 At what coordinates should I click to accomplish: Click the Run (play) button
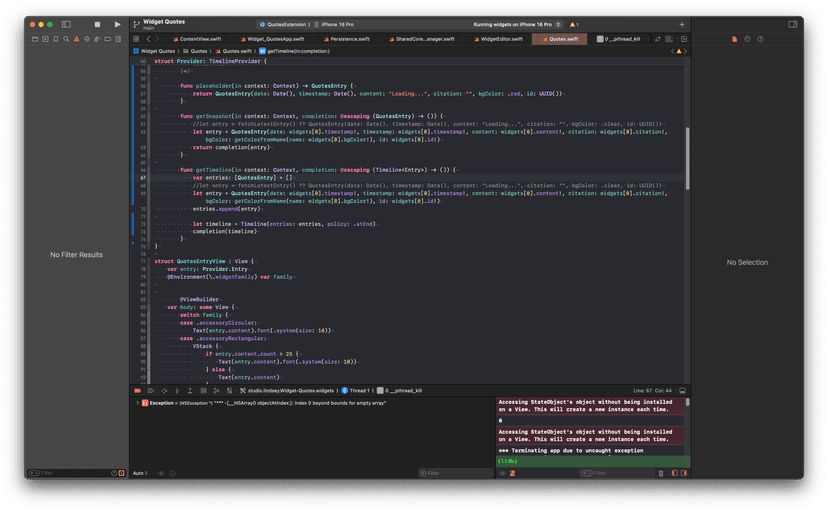(x=117, y=23)
